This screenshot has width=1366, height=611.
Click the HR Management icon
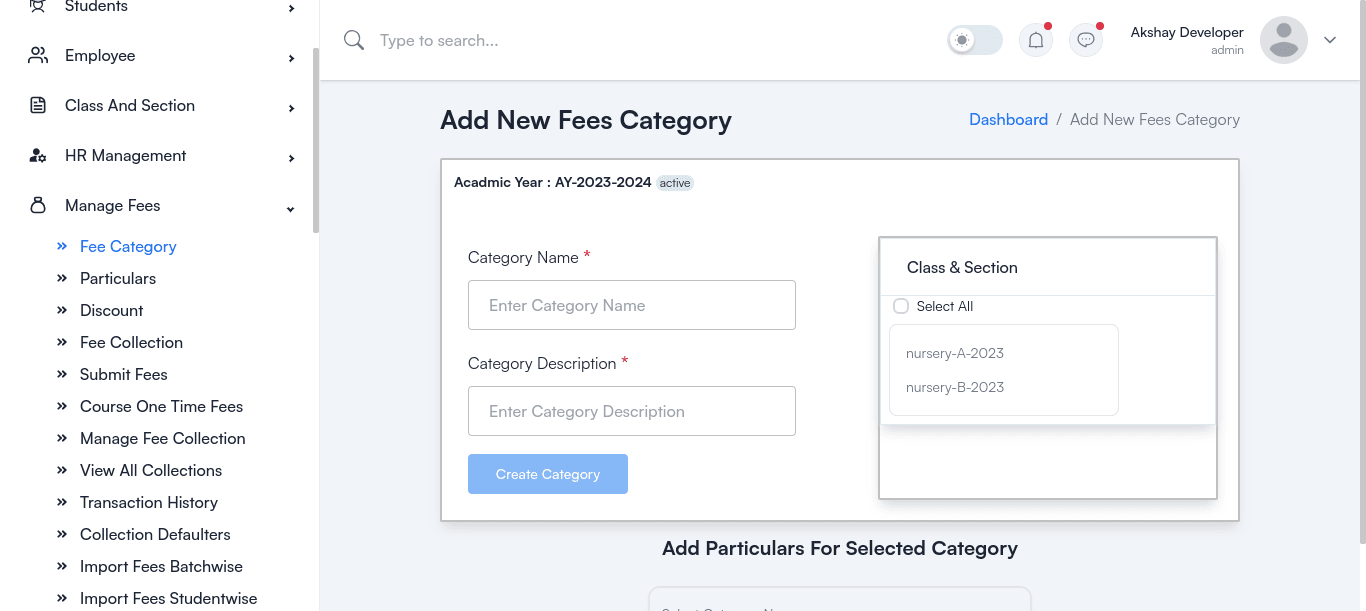point(38,155)
